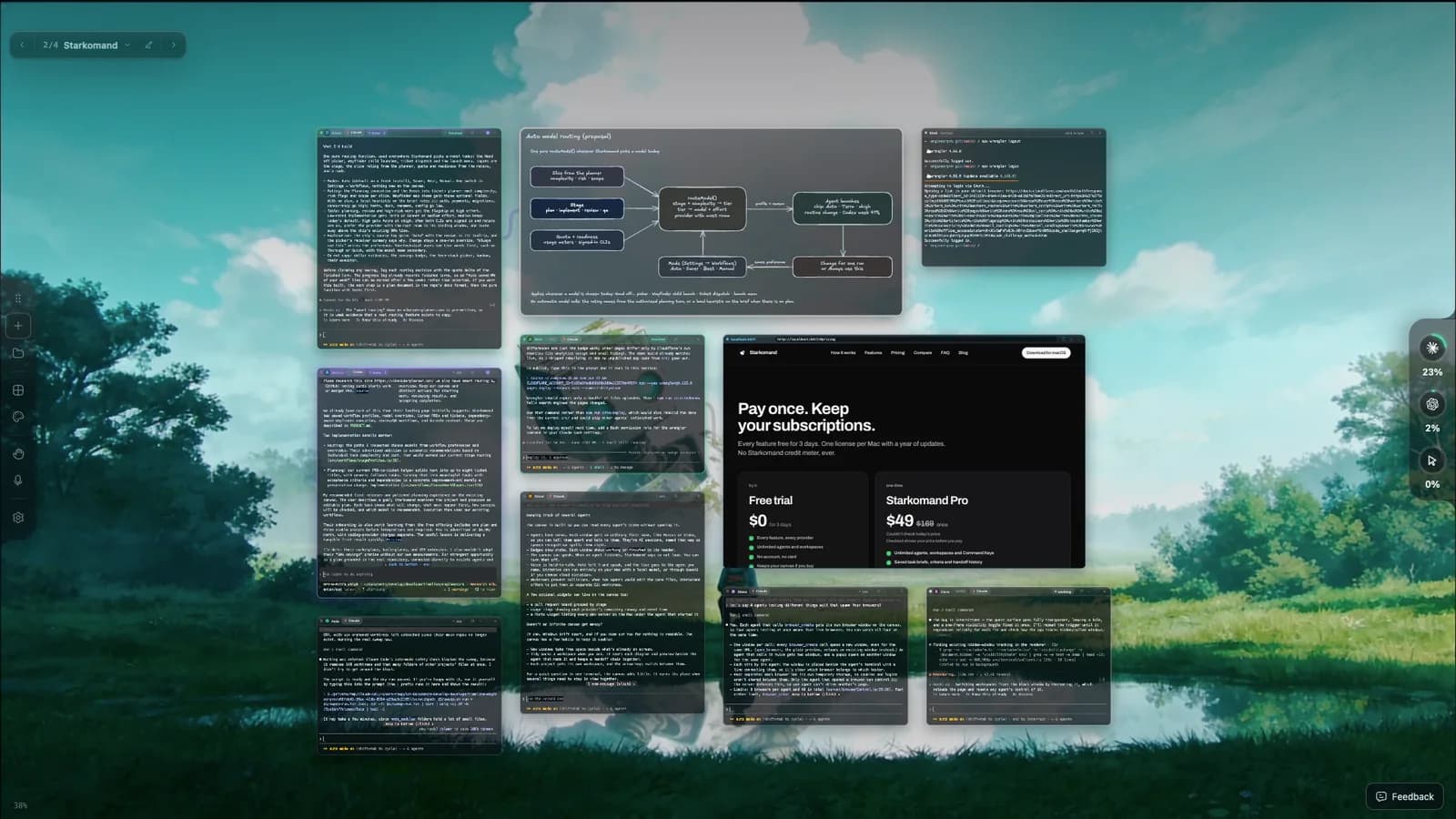Click the pencil rename icon beside Starkomand
The height and width of the screenshot is (819, 1456).
tap(149, 45)
